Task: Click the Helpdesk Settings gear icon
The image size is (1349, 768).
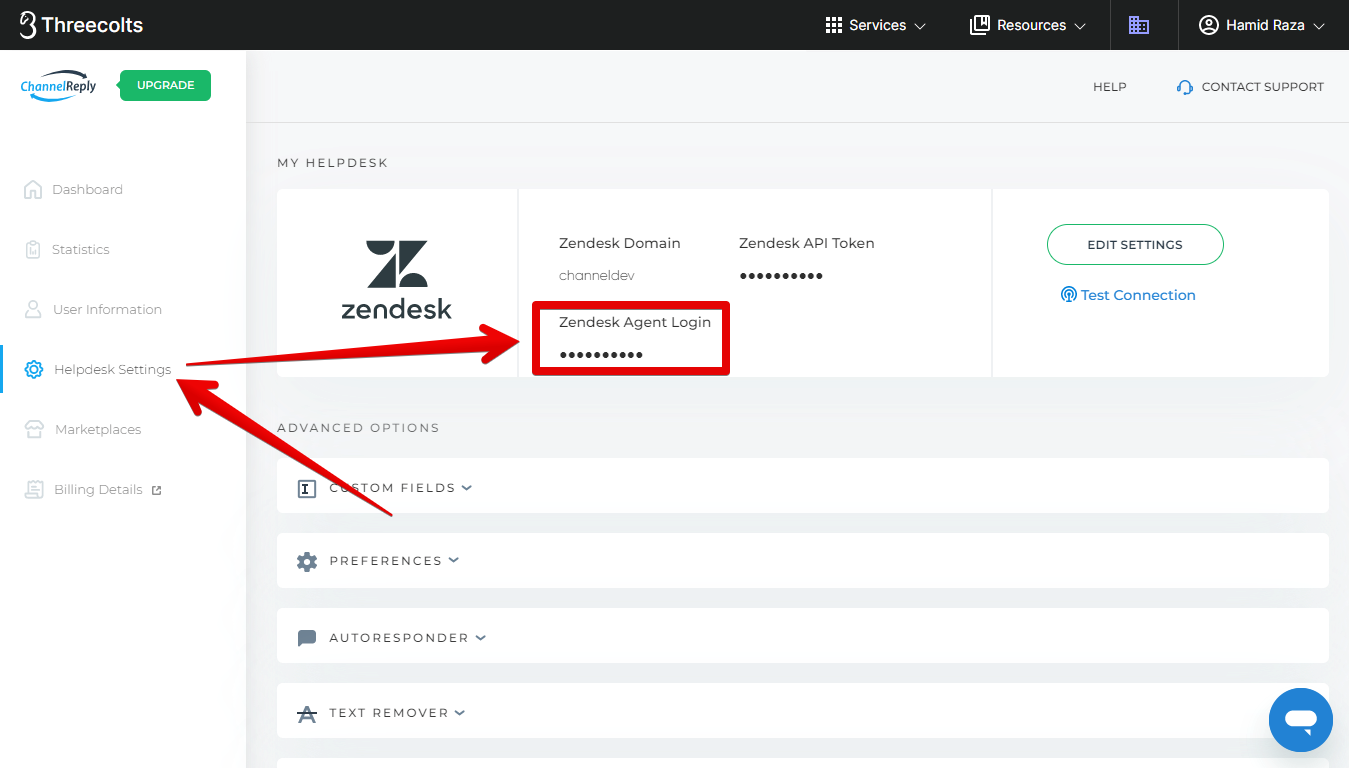Action: point(34,369)
